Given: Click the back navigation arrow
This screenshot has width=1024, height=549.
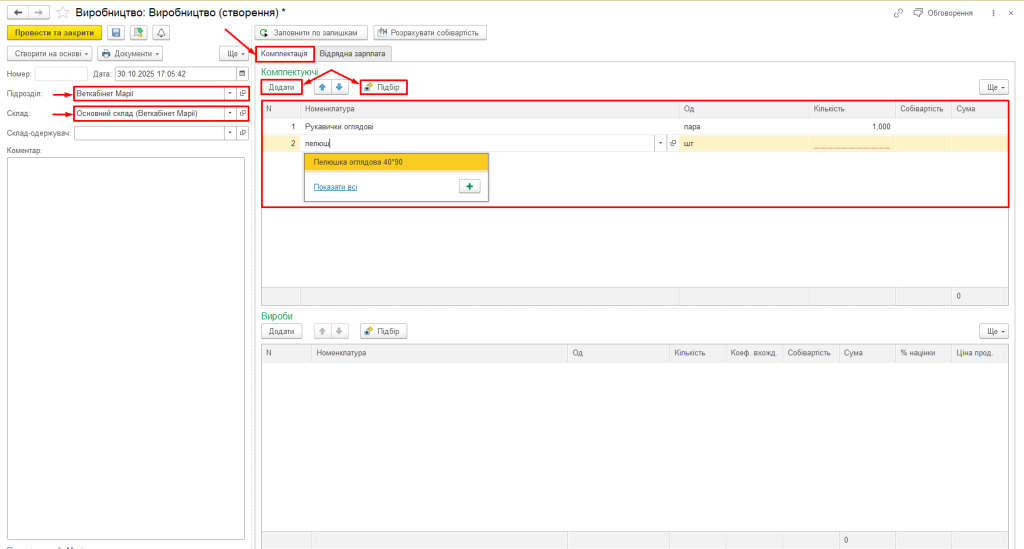Looking at the screenshot, I should [x=17, y=12].
